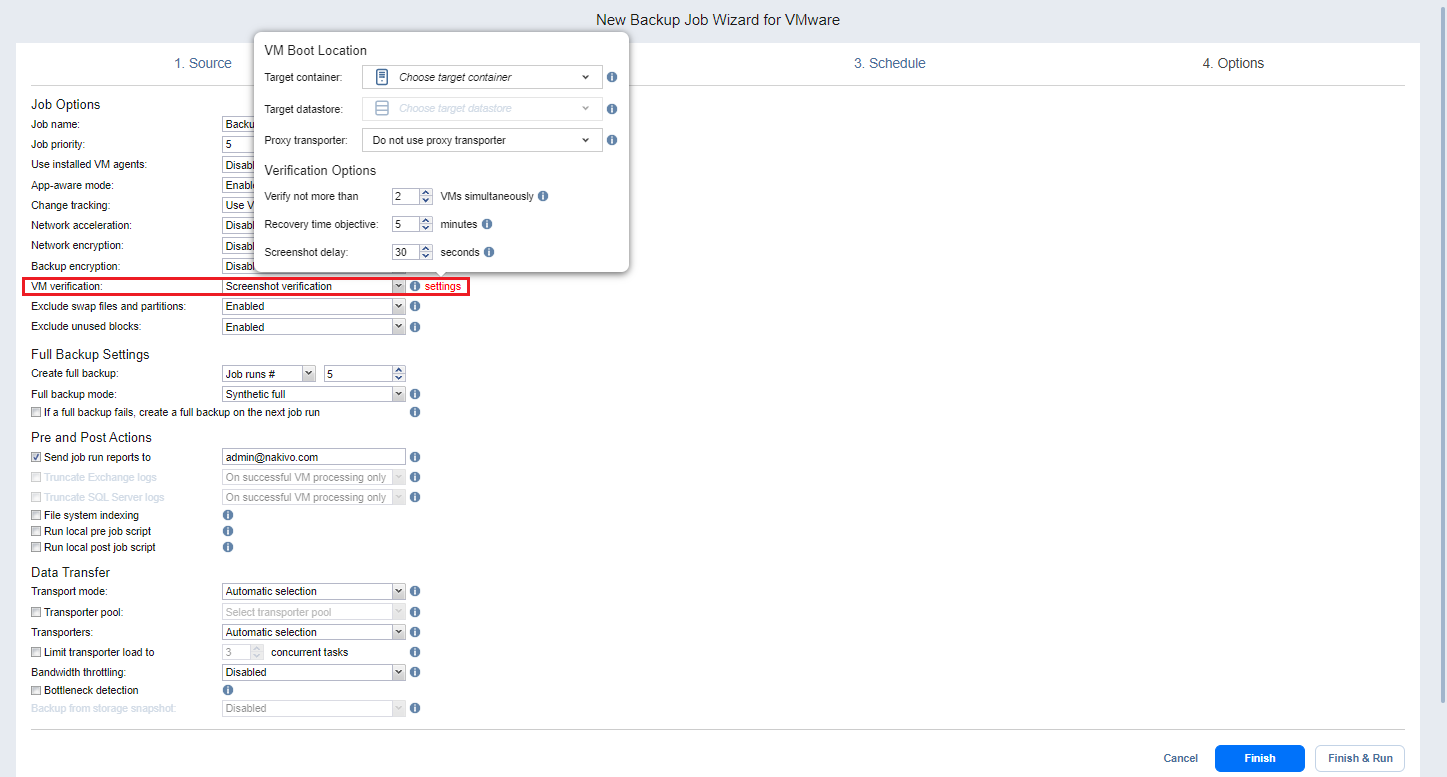Click info icon beside Proxy transporter
The width and height of the screenshot is (1447, 777).
pyautogui.click(x=612, y=141)
